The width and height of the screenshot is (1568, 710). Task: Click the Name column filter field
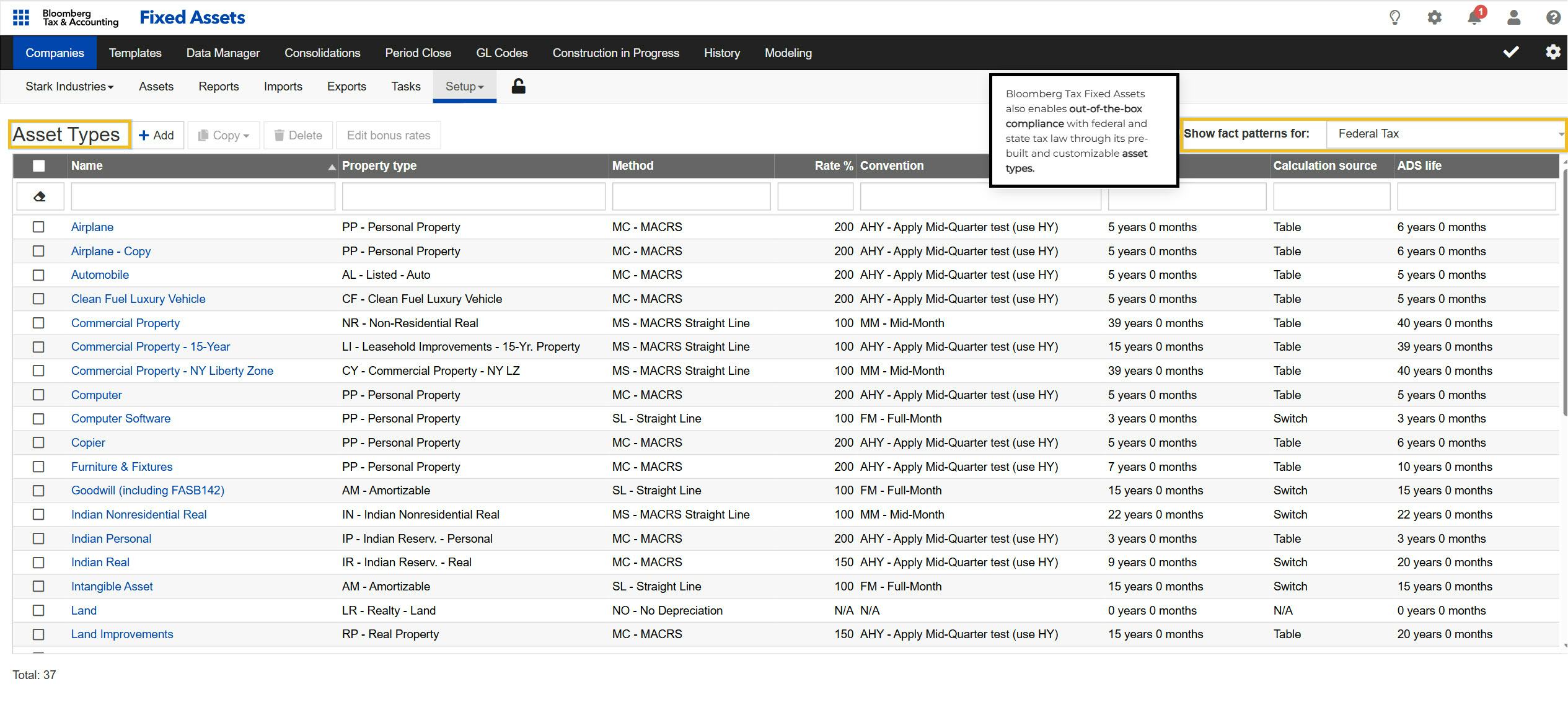[203, 196]
